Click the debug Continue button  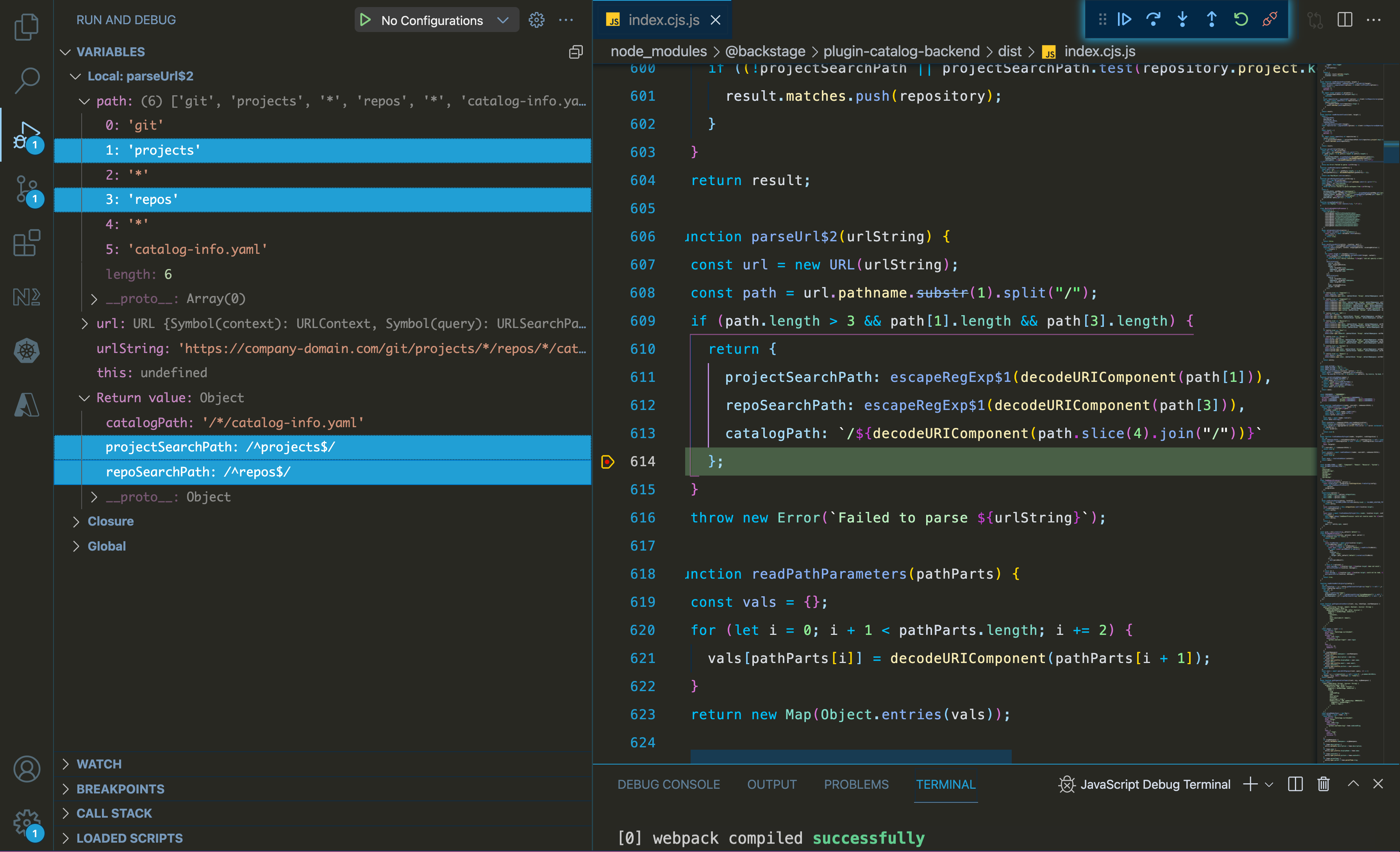(x=1124, y=20)
